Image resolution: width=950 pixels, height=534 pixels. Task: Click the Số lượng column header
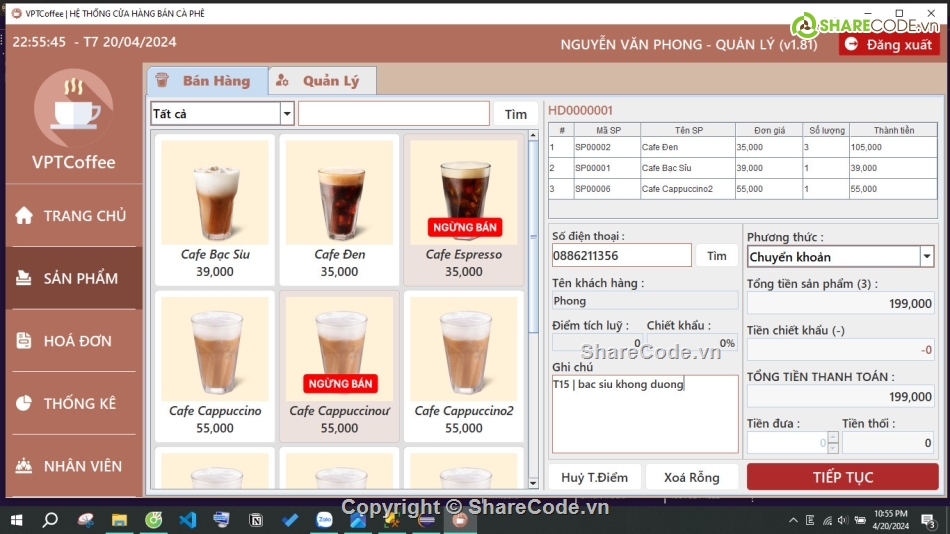tap(826, 130)
